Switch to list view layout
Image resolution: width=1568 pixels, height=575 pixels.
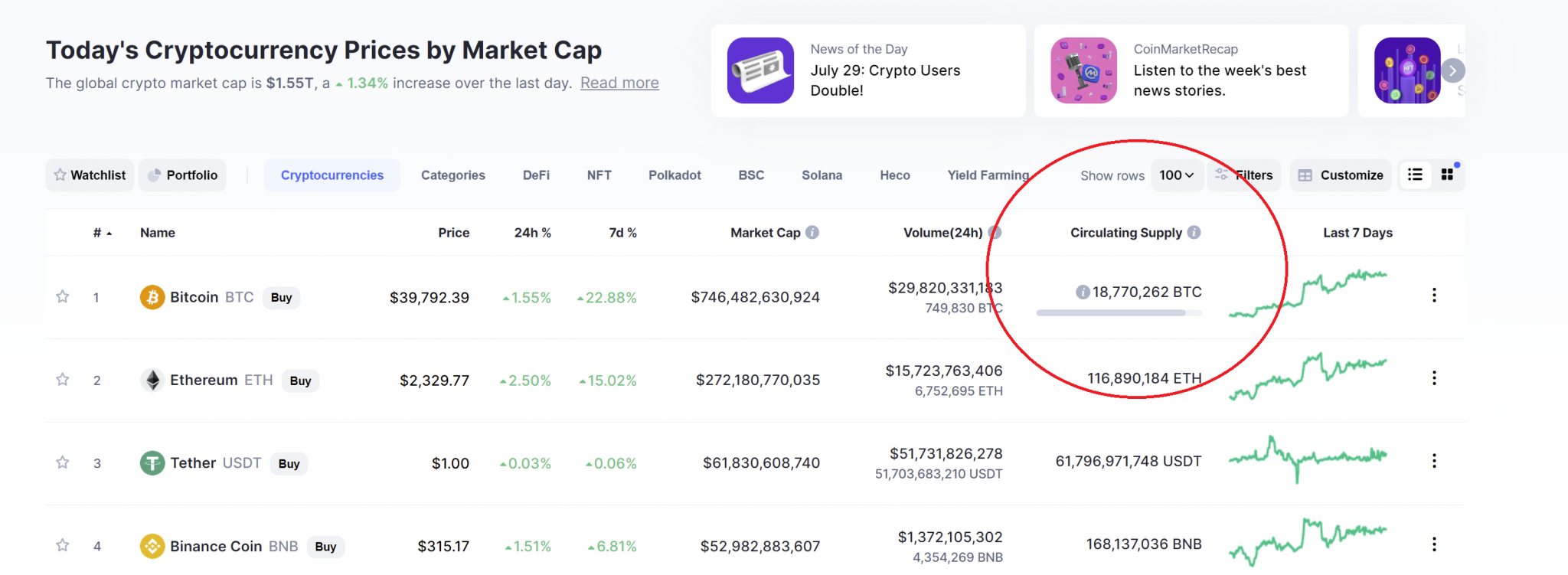[x=1415, y=175]
